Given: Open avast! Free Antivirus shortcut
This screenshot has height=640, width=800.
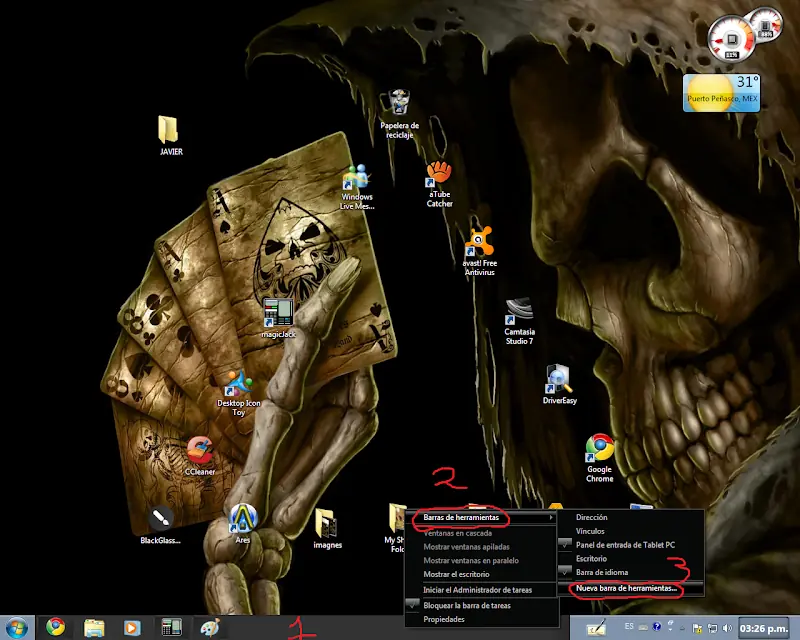Looking at the screenshot, I should pyautogui.click(x=480, y=251).
